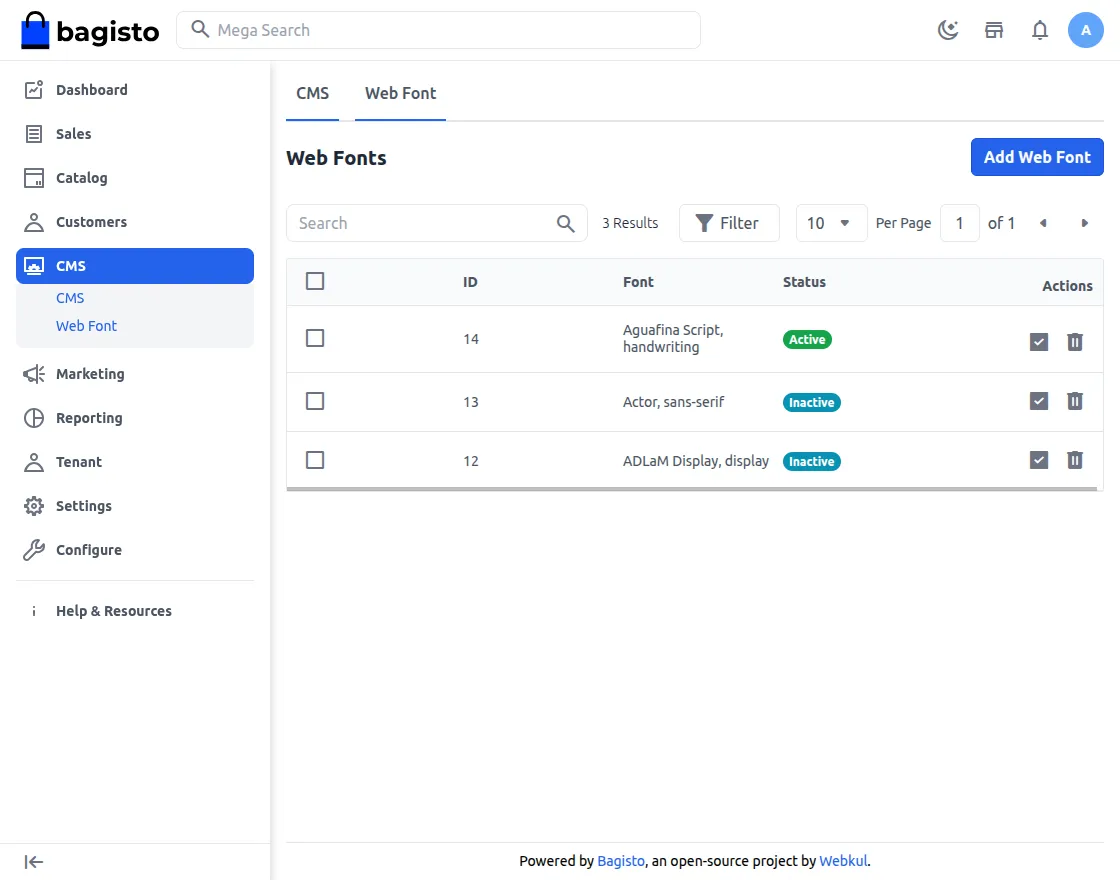Click the Mega Search magnifier icon
Viewport: 1120px width, 880px height.
coord(200,29)
